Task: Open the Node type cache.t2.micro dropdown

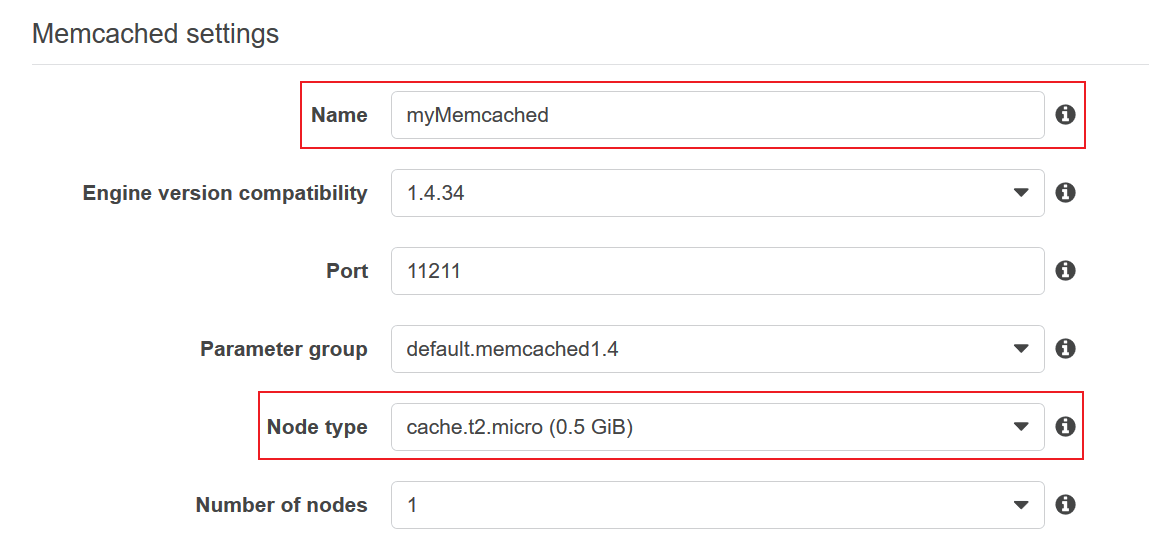Action: pyautogui.click(x=716, y=427)
